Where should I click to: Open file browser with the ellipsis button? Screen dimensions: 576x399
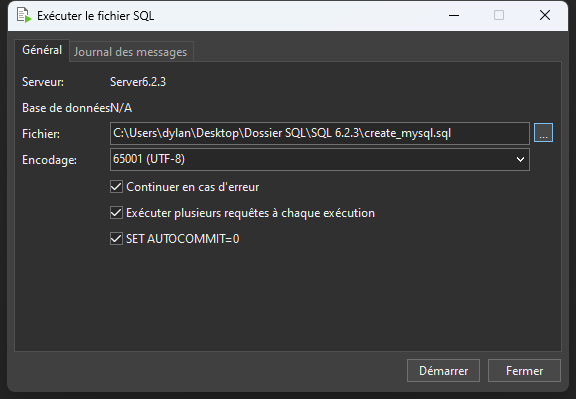pyautogui.click(x=543, y=133)
